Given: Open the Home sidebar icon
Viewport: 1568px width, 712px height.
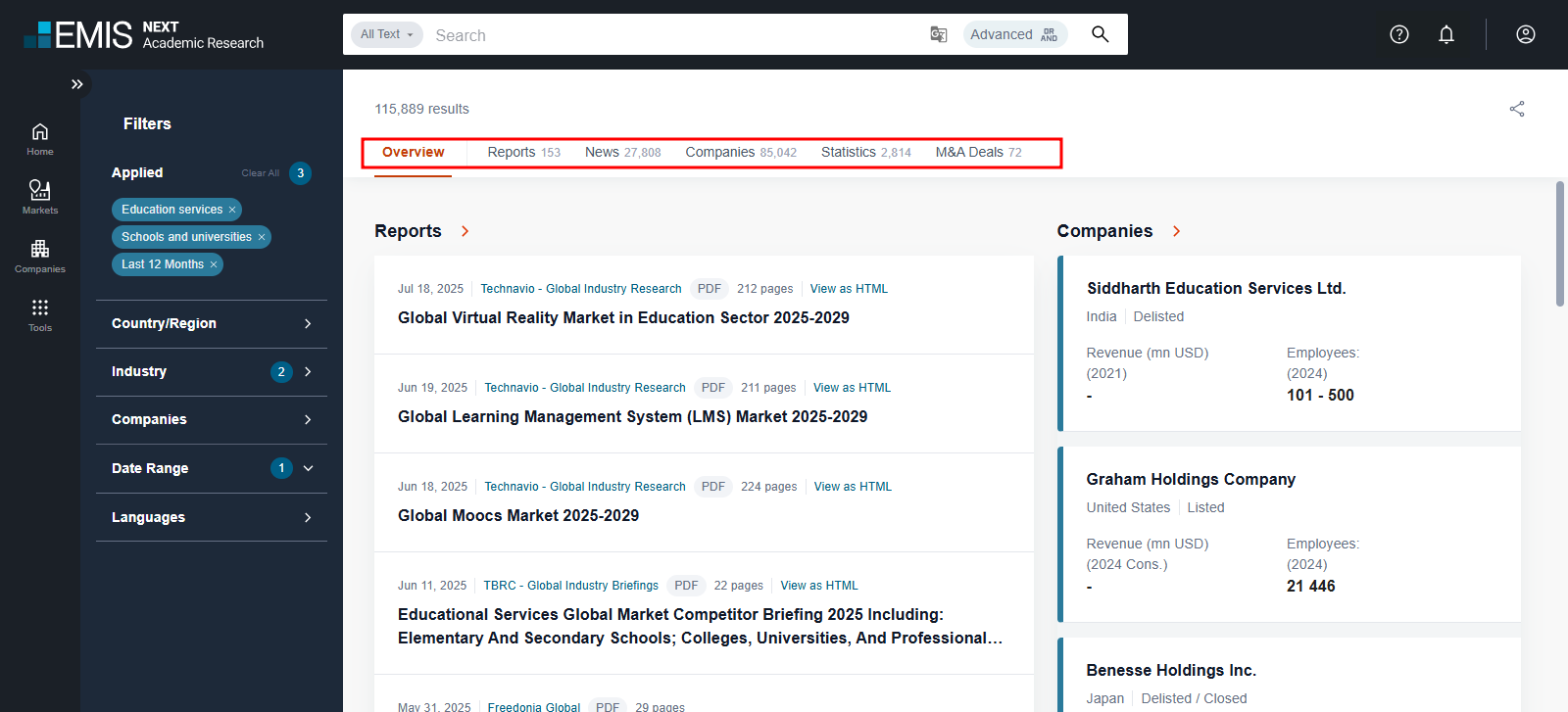Looking at the screenshot, I should [x=40, y=133].
